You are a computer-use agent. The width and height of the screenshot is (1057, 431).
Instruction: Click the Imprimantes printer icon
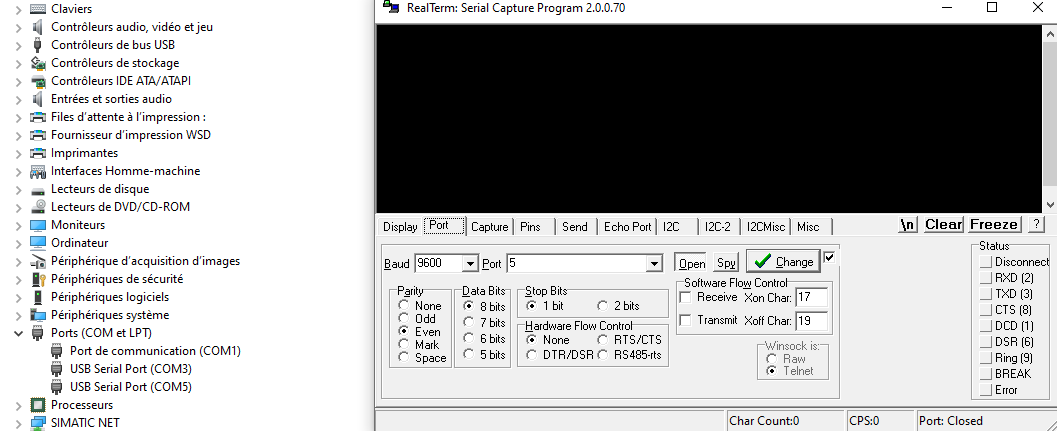38,153
